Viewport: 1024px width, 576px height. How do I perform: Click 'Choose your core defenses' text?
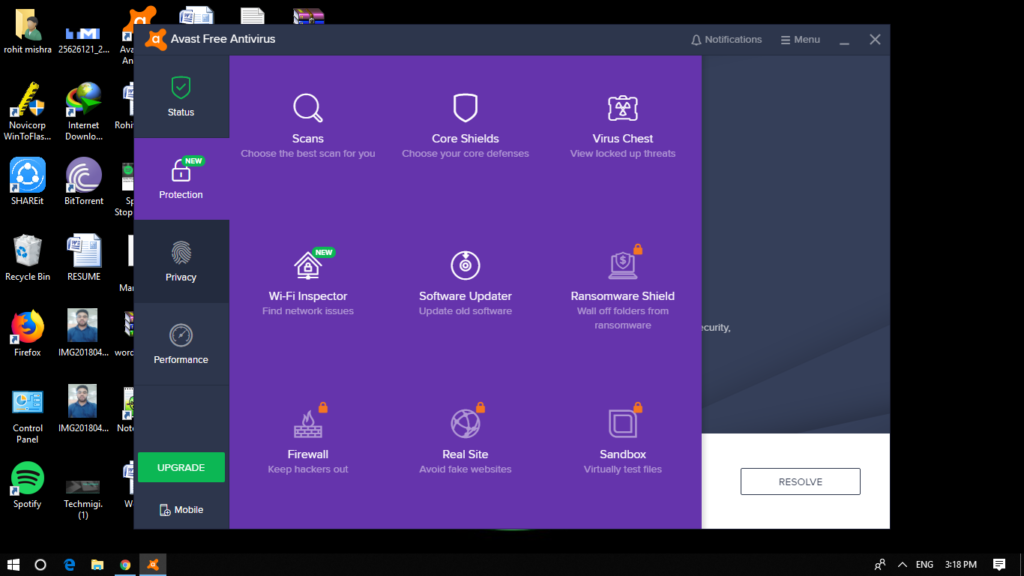(x=465, y=153)
